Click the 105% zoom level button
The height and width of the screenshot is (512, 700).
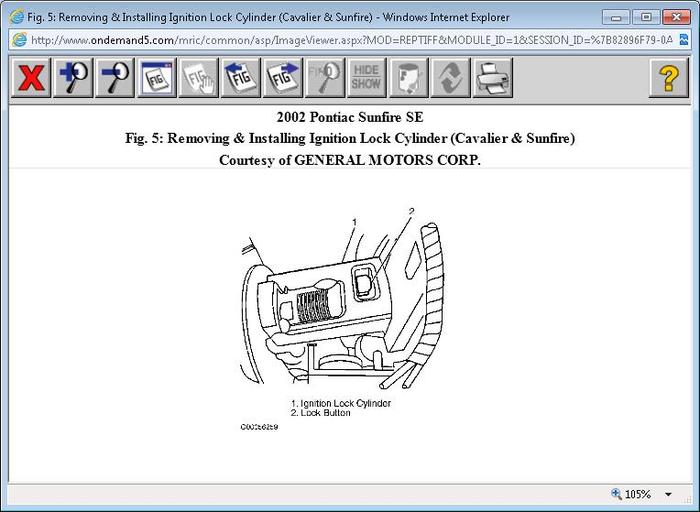pos(631,494)
